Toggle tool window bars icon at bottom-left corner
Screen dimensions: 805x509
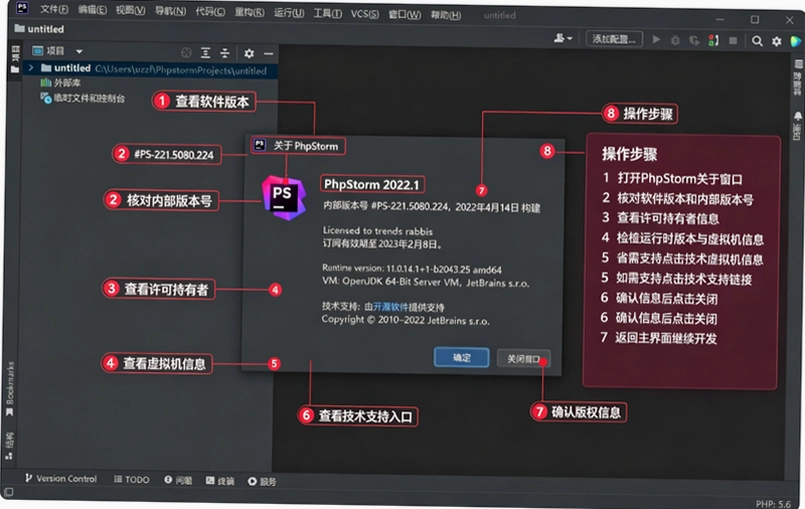8,493
